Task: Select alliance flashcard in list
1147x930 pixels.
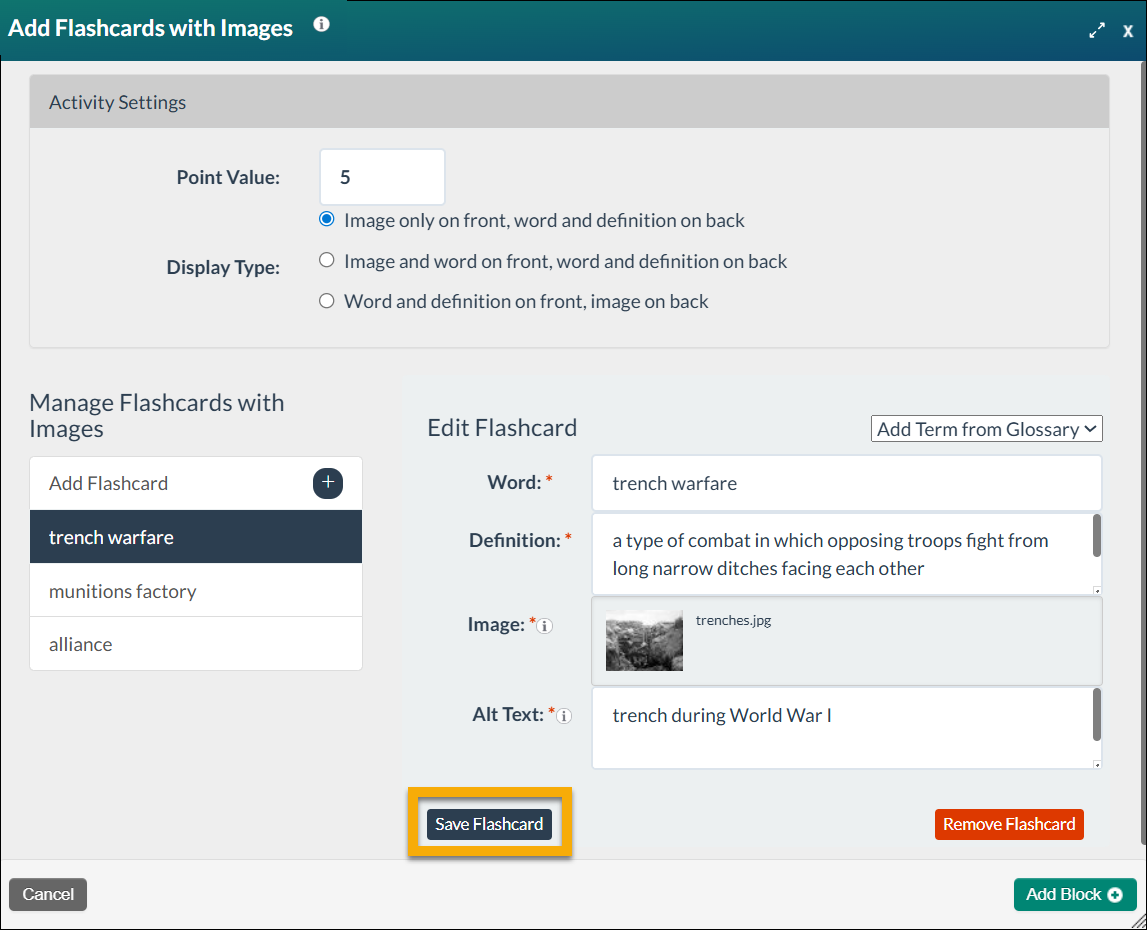Action: click(196, 644)
